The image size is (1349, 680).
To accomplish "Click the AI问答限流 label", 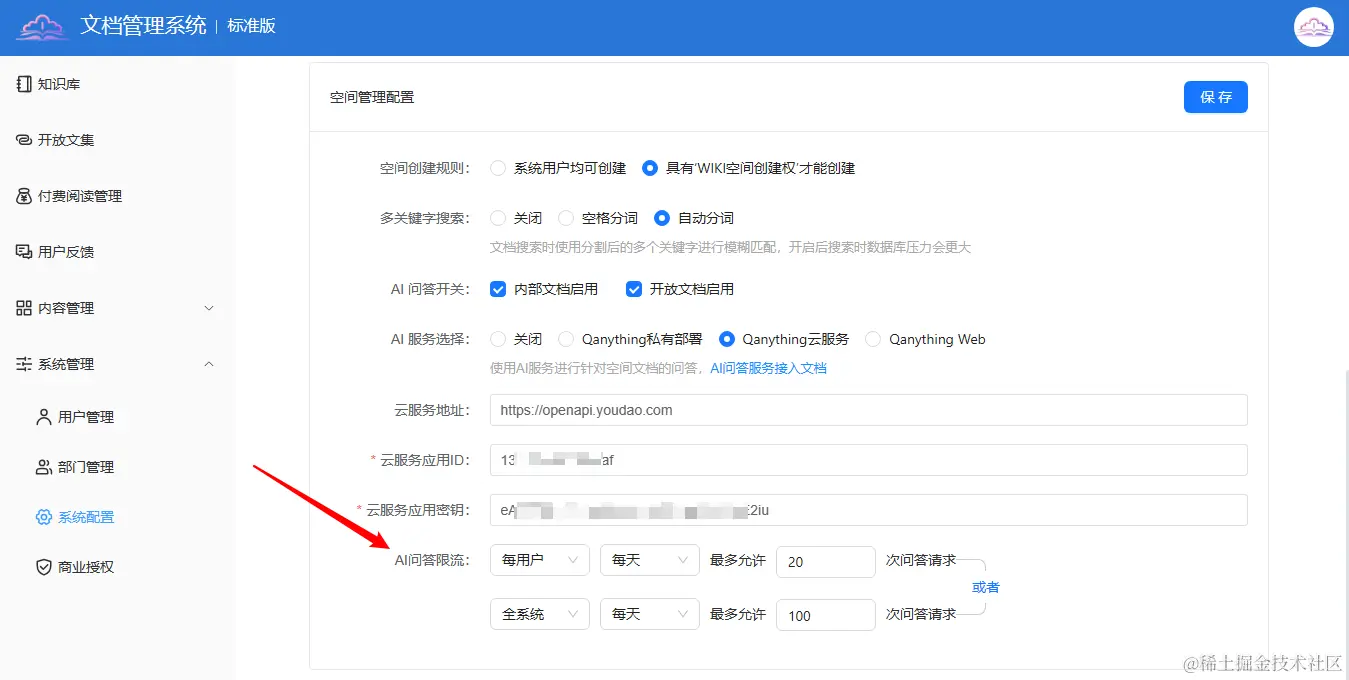I will (432, 560).
